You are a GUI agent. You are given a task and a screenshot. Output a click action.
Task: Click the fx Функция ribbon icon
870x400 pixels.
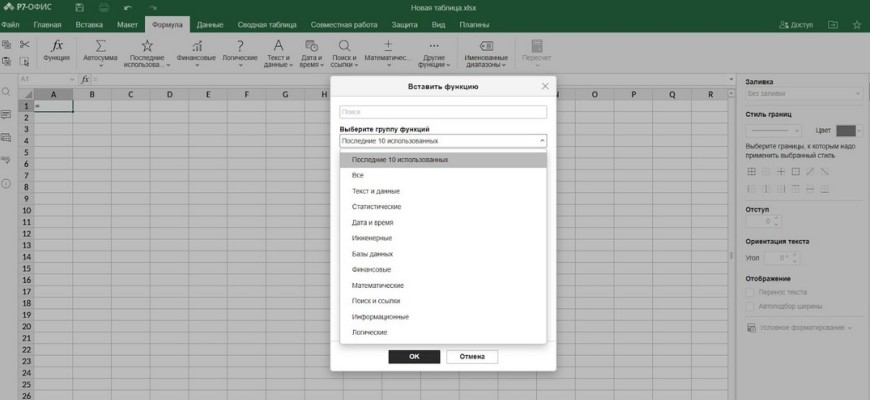57,47
